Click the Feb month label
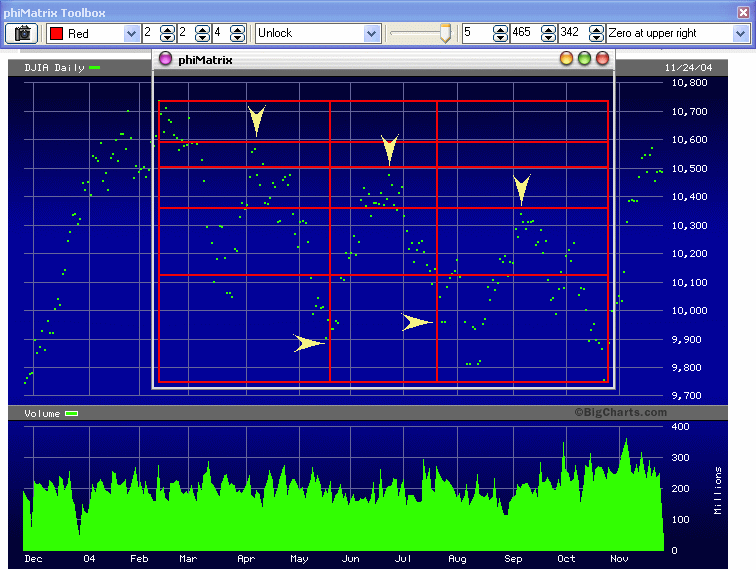 139,558
